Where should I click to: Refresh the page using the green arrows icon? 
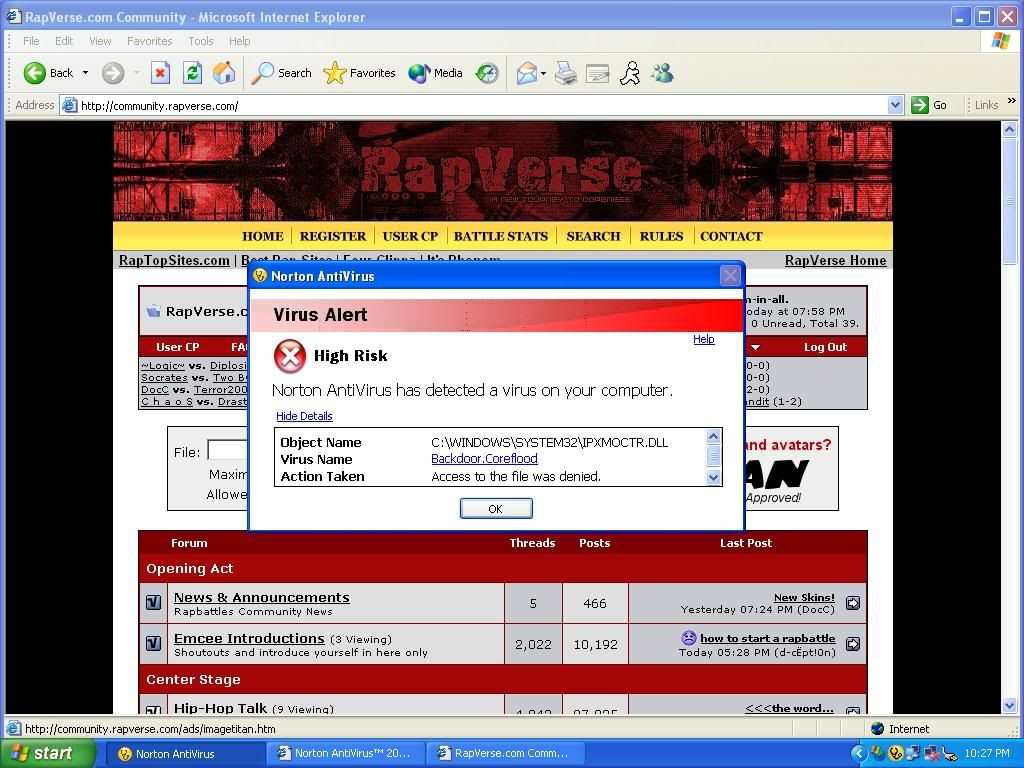tap(192, 73)
